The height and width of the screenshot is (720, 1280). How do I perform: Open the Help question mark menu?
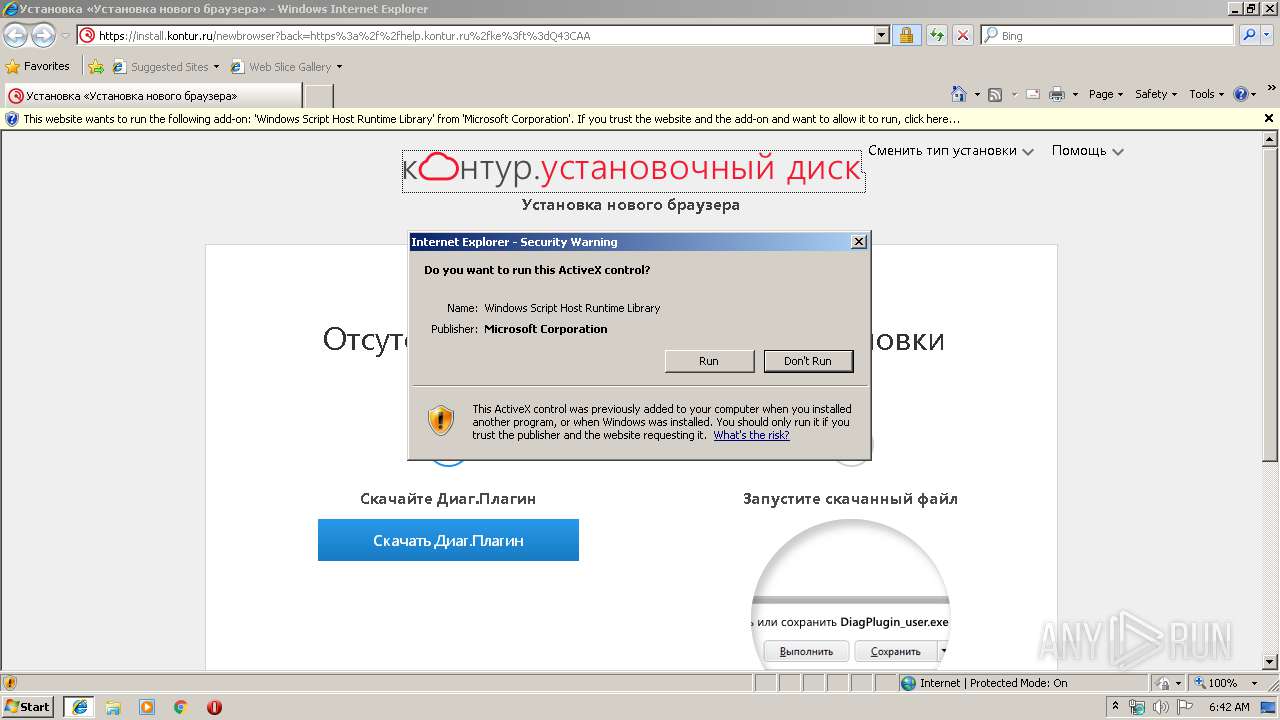(1244, 94)
